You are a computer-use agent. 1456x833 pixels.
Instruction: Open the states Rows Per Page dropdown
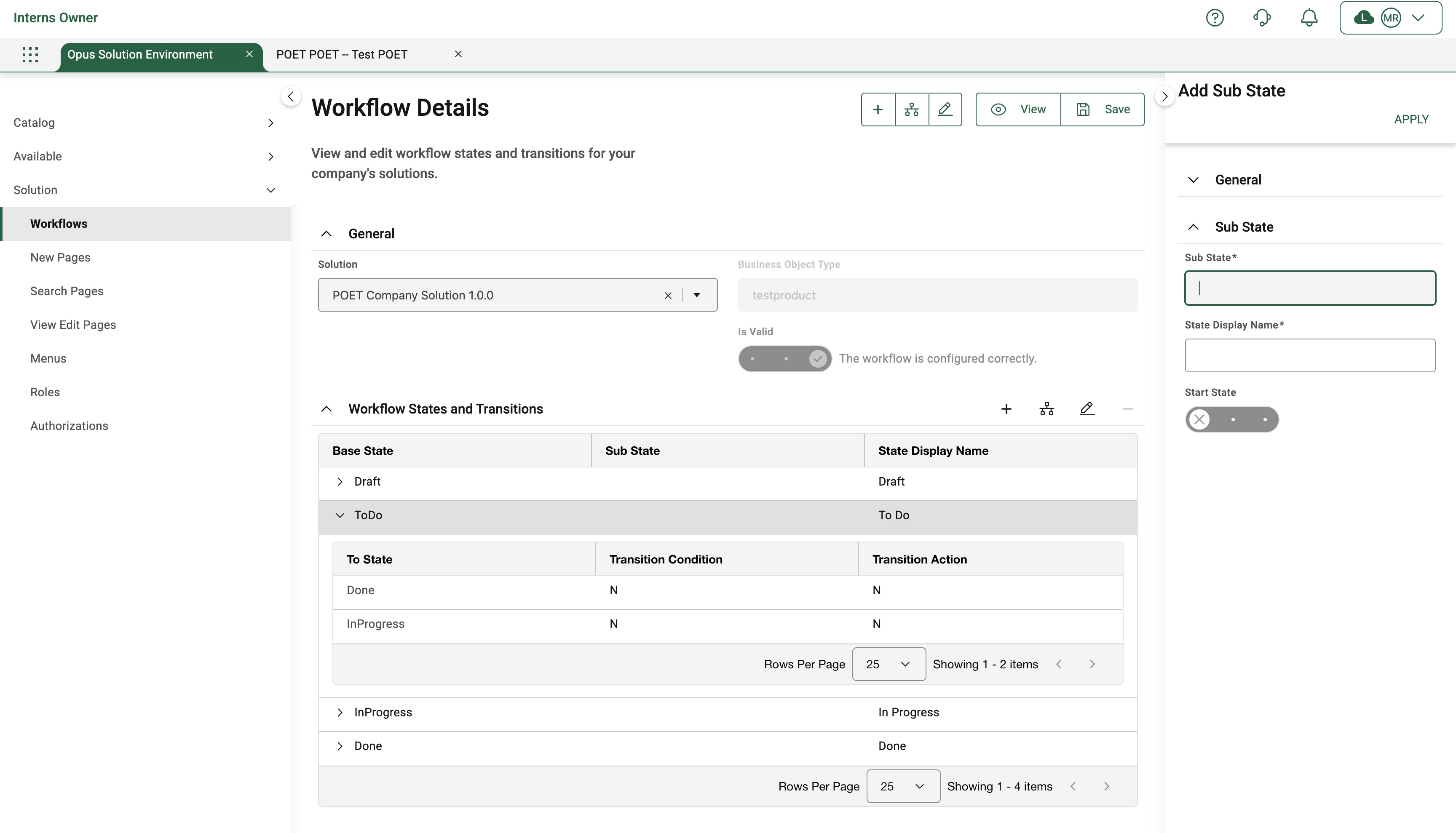[903, 787]
